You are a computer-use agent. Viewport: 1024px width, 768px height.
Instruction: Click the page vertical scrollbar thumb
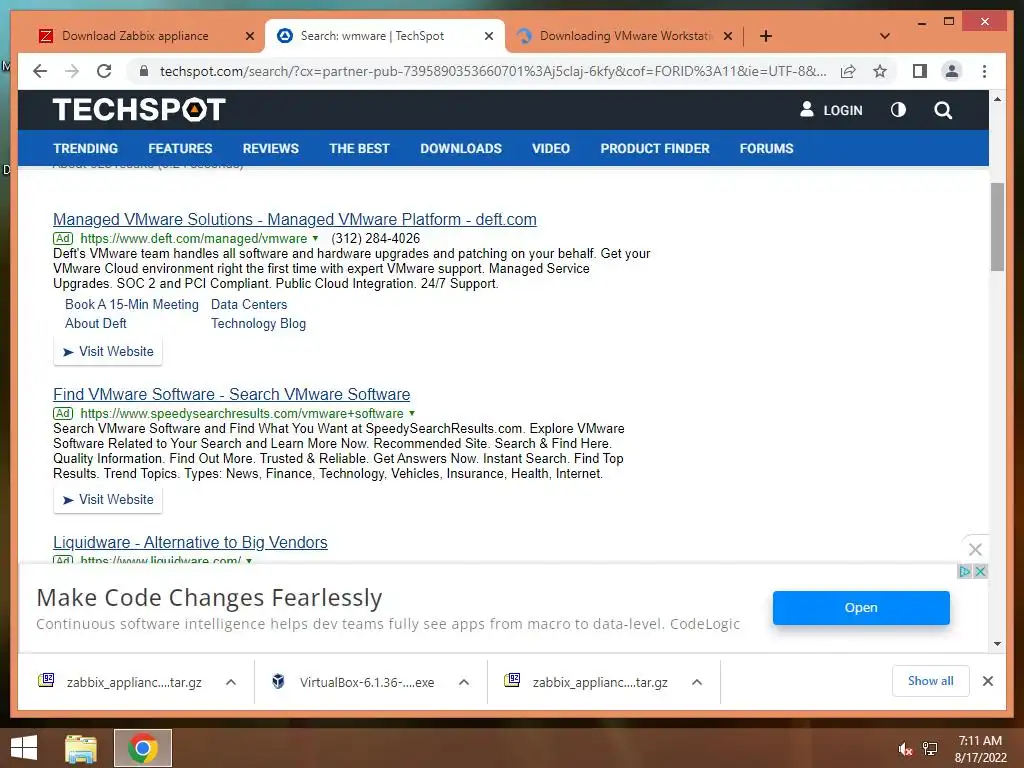coord(997,227)
